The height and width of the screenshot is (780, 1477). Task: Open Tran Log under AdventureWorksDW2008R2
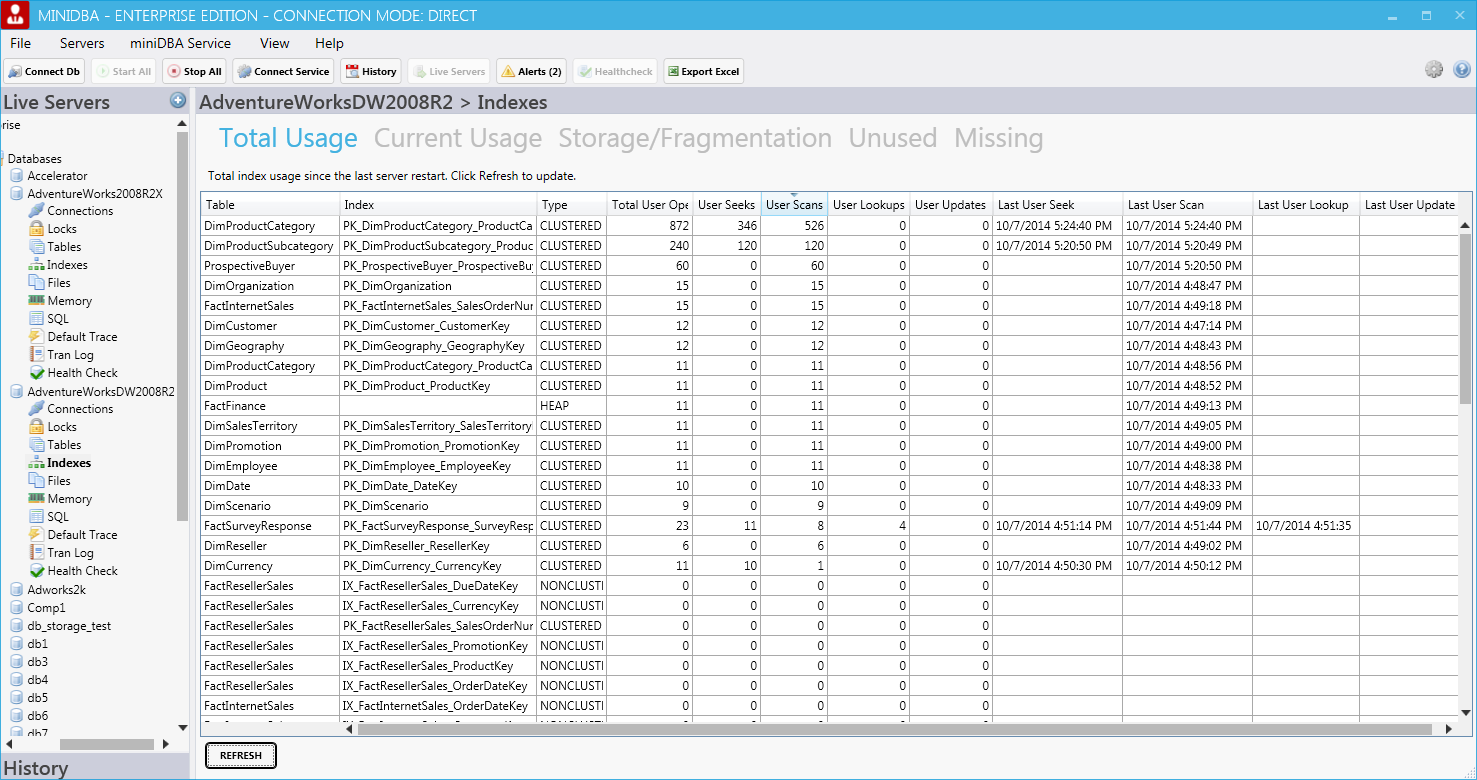(x=70, y=553)
